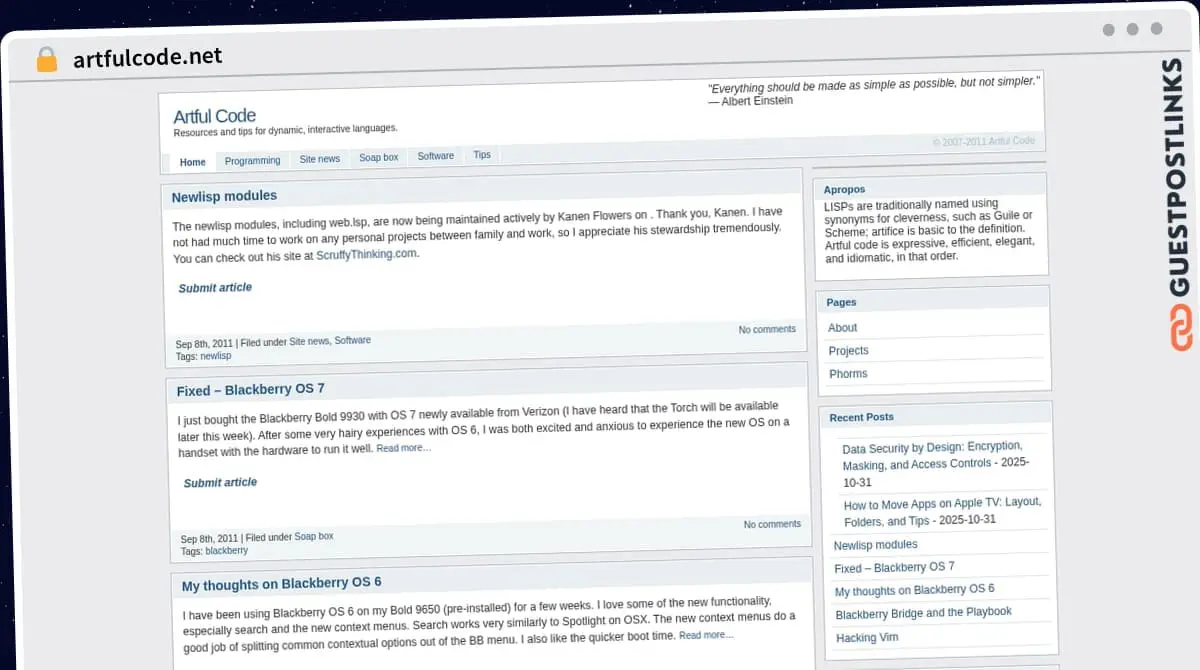Visit the ScruffyThinking.com link
Screen dimensions: 1200x670
[366, 255]
